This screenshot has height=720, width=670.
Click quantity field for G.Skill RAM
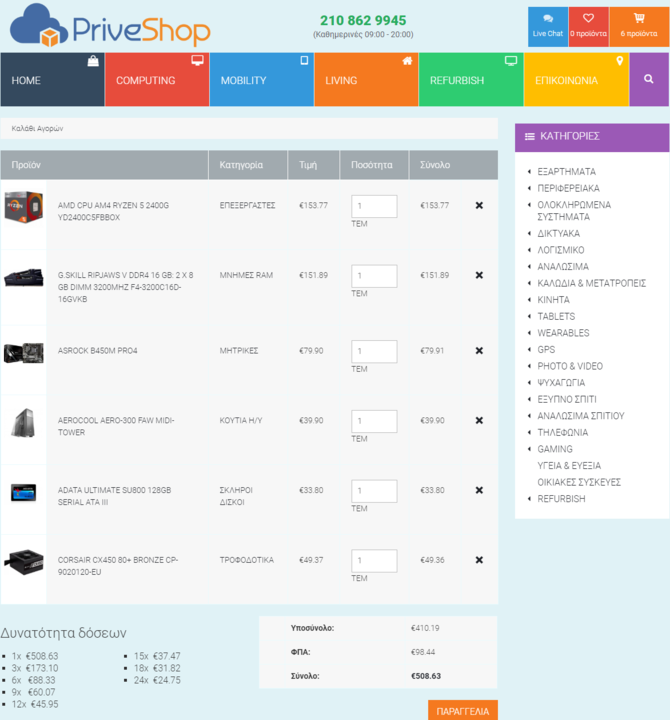click(x=374, y=276)
